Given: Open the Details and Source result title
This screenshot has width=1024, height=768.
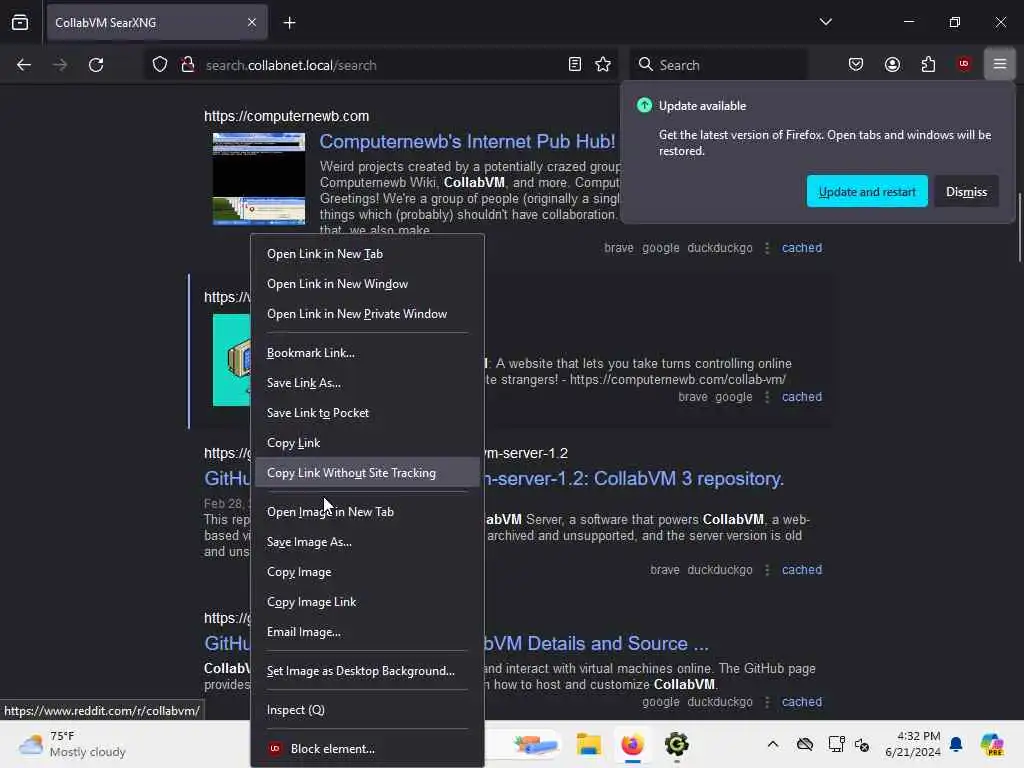Looking at the screenshot, I should (596, 644).
